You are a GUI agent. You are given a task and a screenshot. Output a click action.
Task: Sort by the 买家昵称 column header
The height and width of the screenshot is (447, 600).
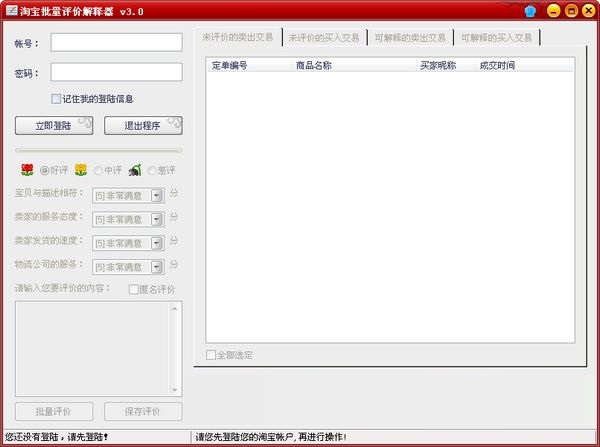[x=446, y=65]
